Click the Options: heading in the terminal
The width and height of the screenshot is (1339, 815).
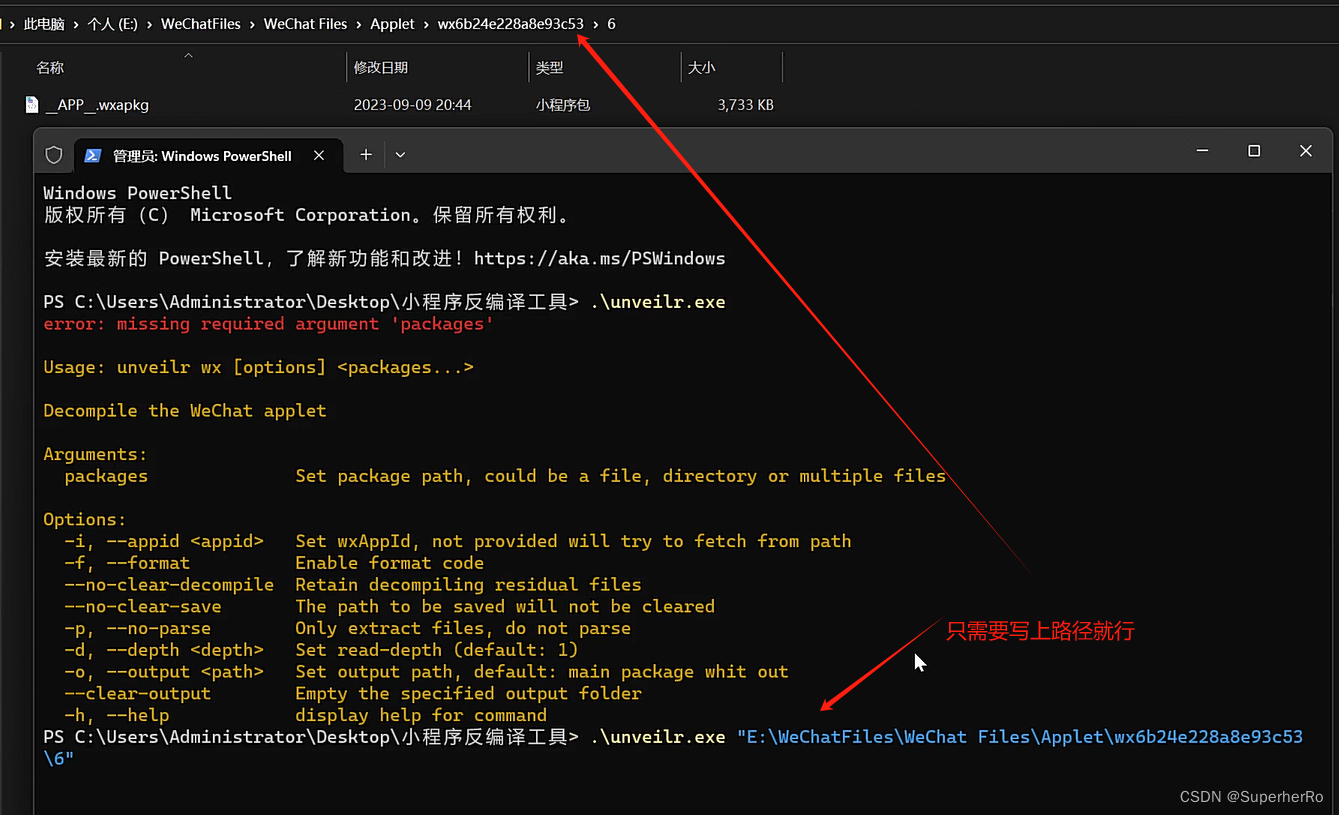tap(85, 519)
